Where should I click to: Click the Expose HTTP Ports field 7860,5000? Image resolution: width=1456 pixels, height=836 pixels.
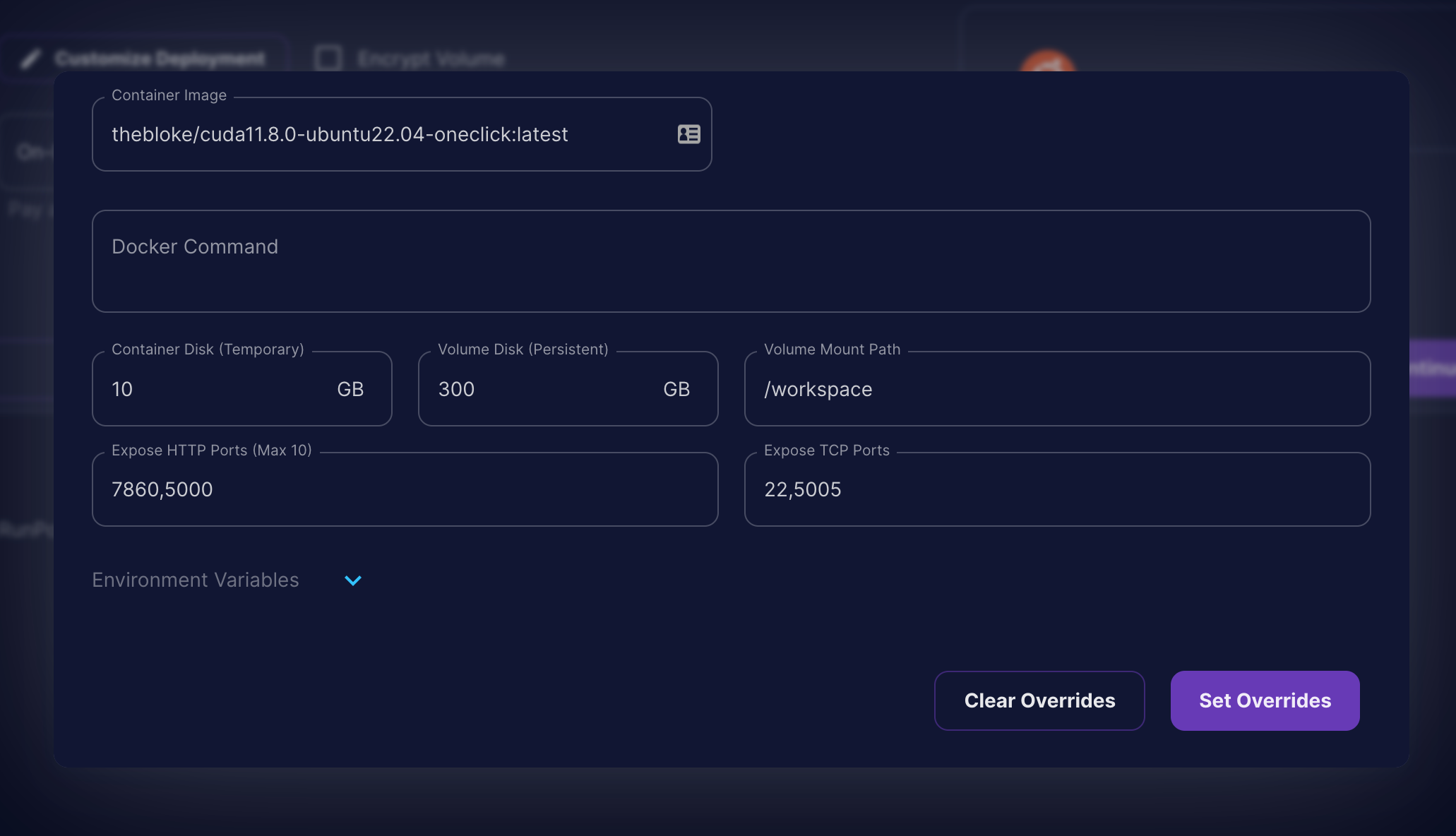tap(405, 489)
